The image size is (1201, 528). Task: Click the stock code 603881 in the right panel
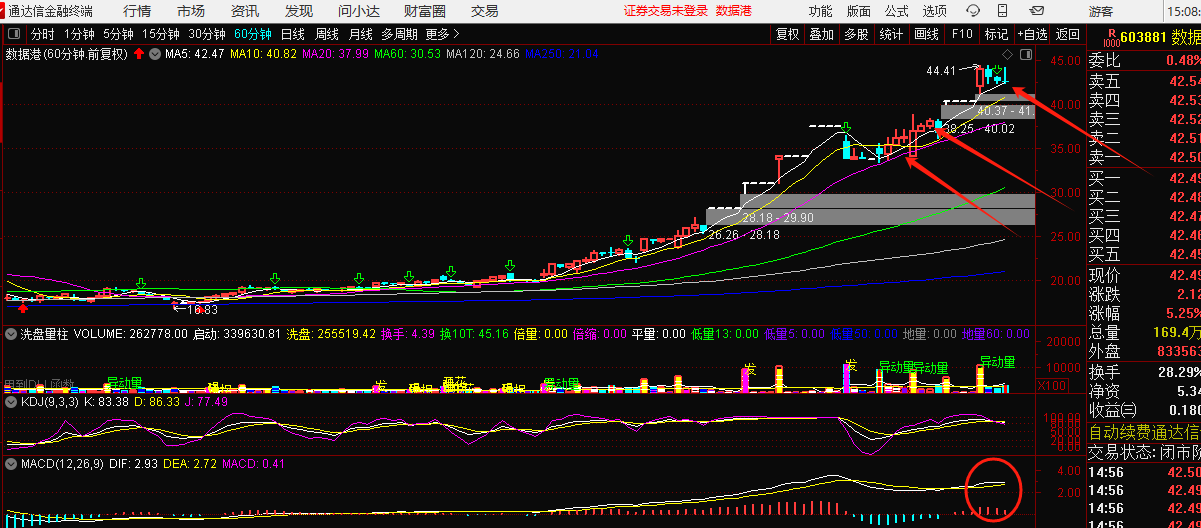[x=1145, y=38]
